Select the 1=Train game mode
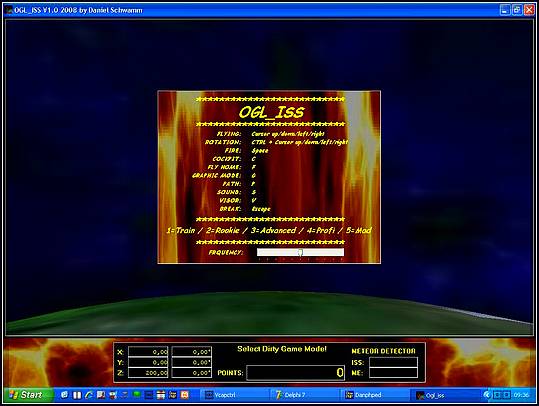Screen dimensions: 539x406 point(181,230)
